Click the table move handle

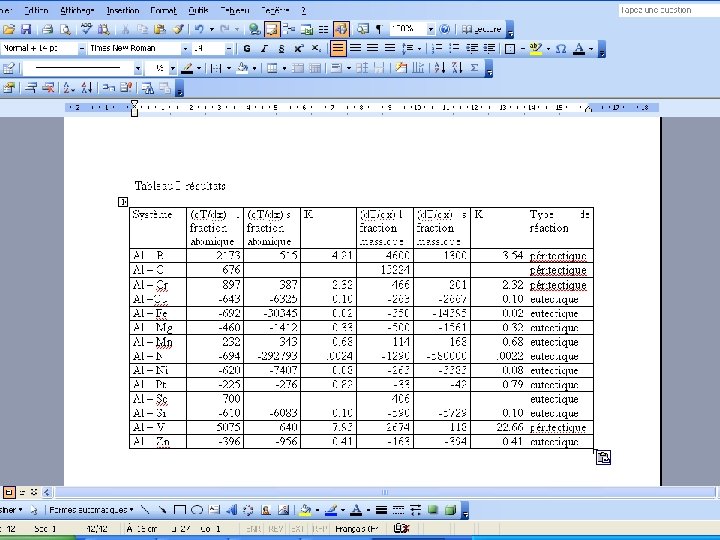coord(123,202)
